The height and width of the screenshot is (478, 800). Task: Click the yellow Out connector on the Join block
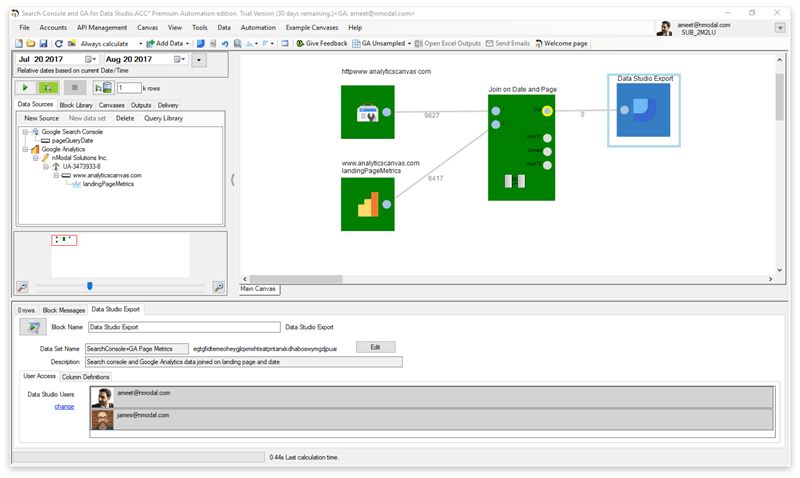547,111
